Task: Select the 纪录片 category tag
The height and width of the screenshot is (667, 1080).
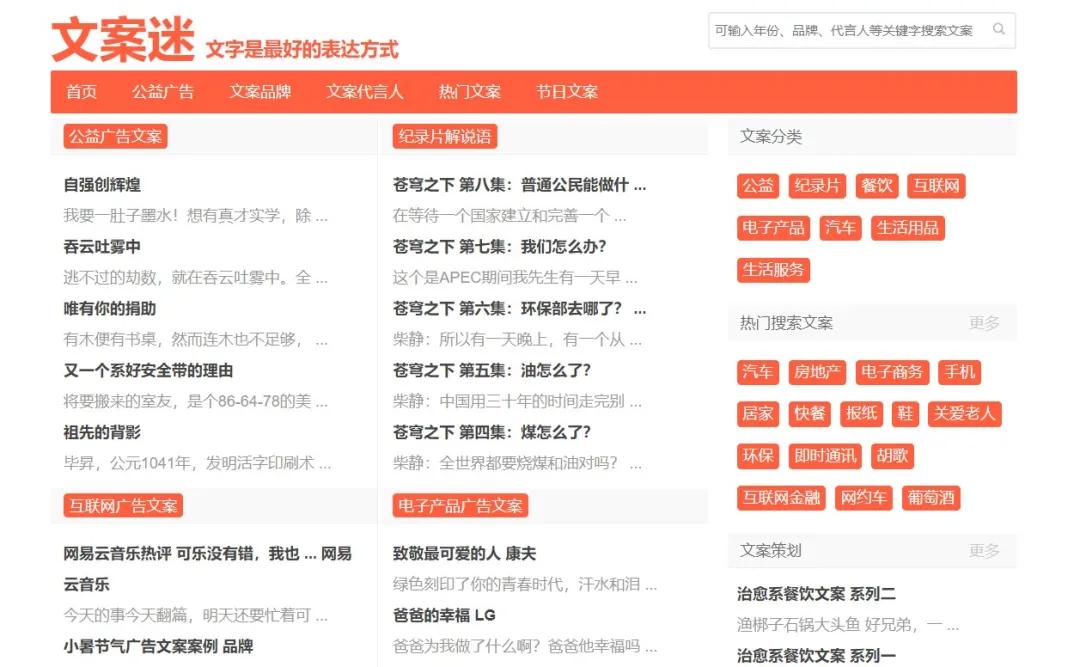Action: coord(817,185)
